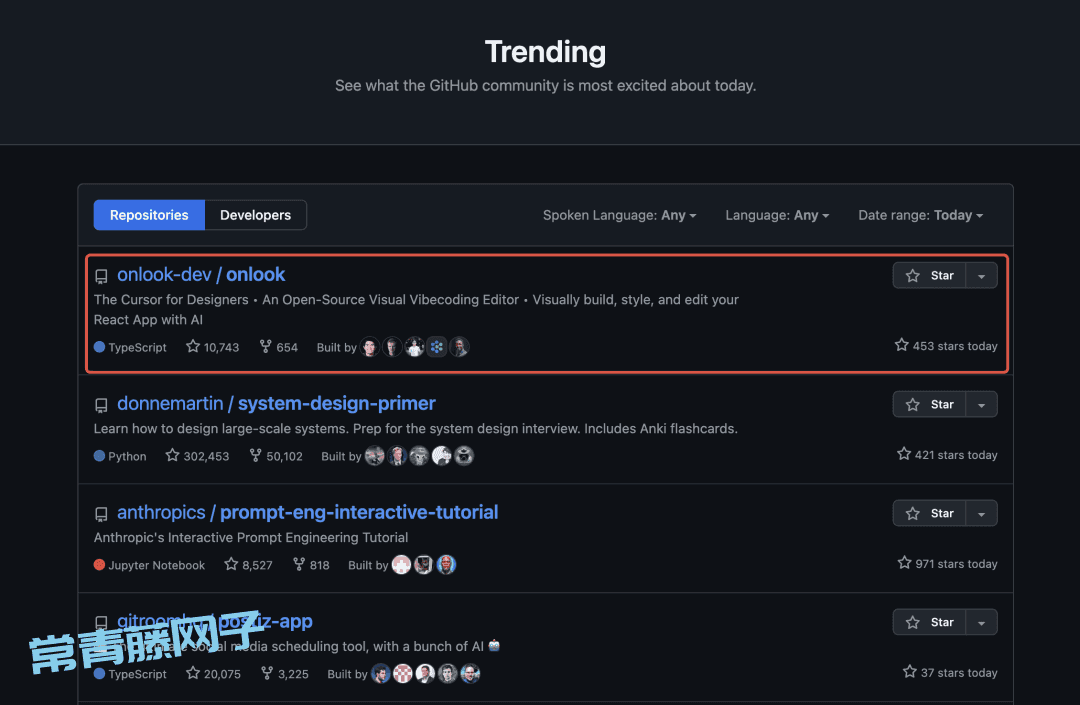Viewport: 1080px width, 705px height.
Task: Click the first Built by avatar beside 3,225 forks
Action: click(381, 673)
